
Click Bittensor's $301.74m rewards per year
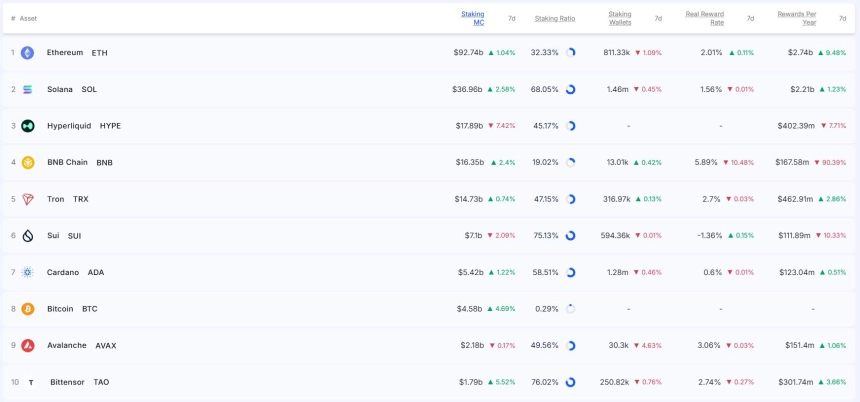point(796,382)
